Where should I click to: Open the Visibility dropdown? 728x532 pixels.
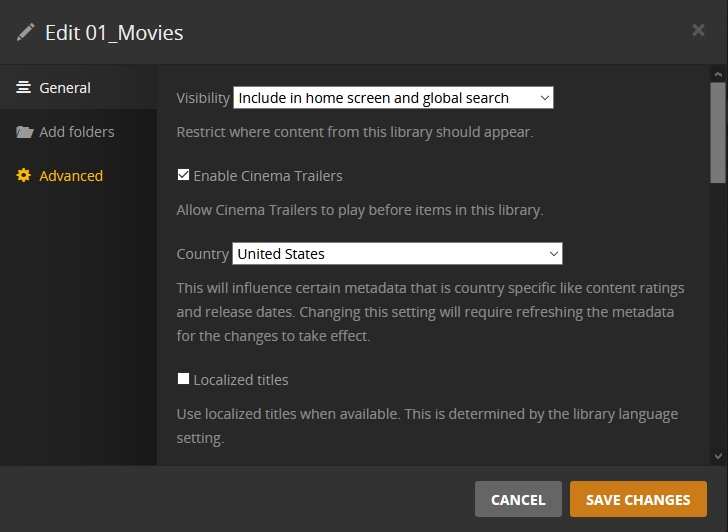[392, 98]
